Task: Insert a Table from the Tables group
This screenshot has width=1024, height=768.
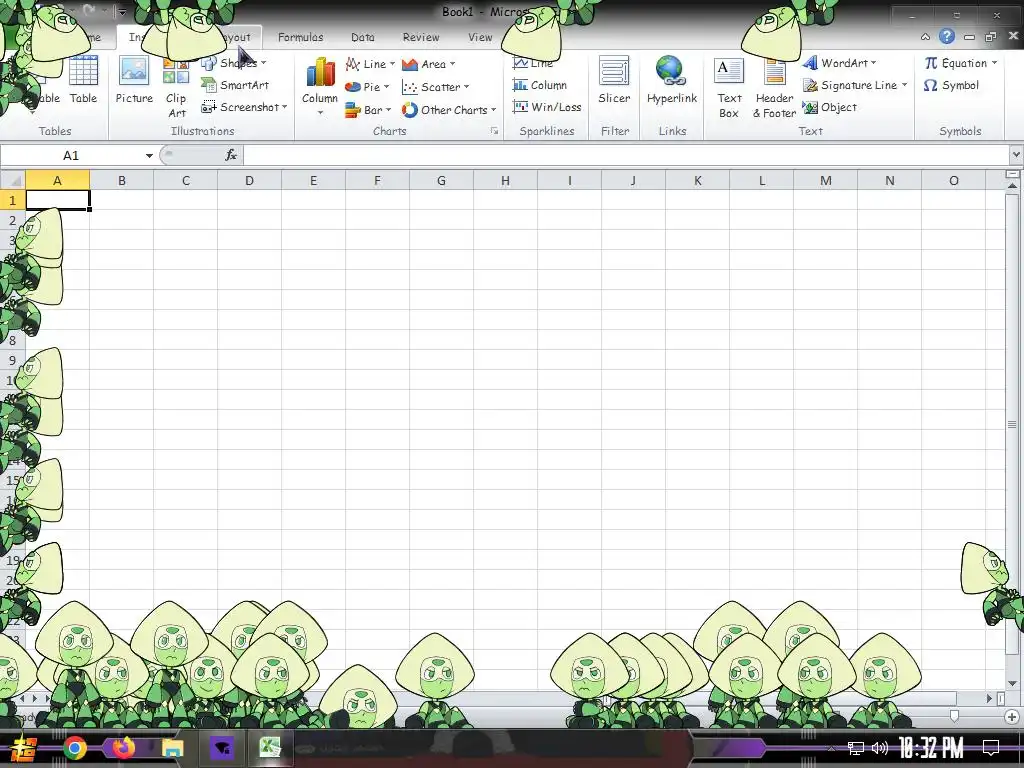Action: pos(83,80)
